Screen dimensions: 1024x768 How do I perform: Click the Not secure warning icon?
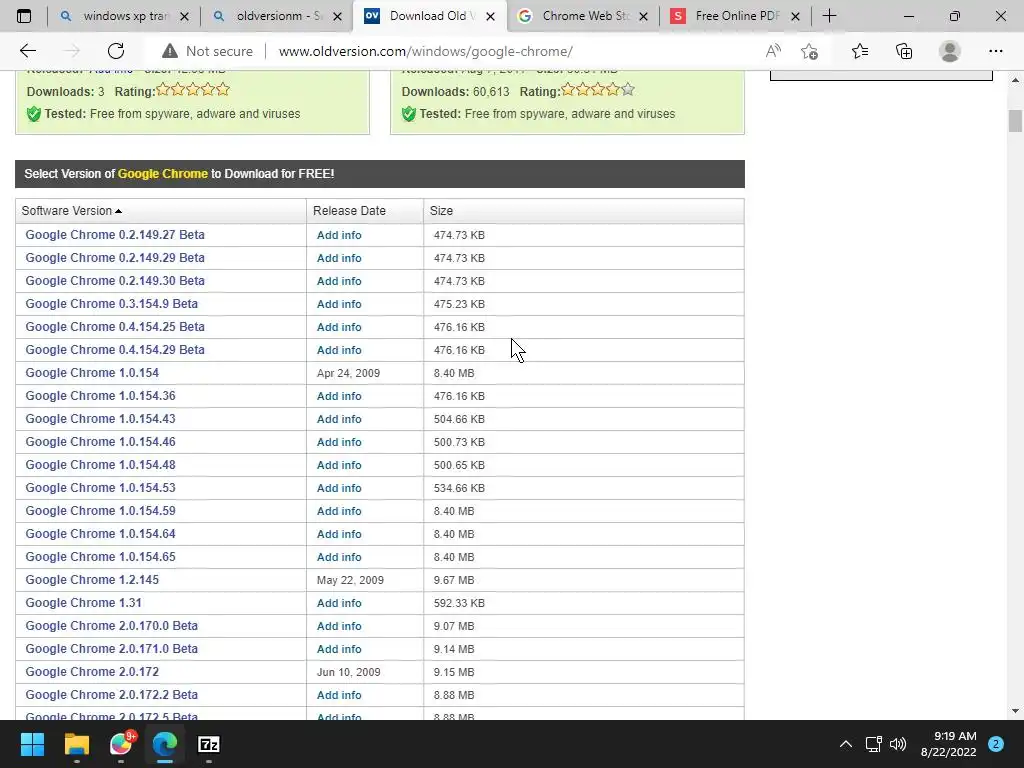point(170,51)
